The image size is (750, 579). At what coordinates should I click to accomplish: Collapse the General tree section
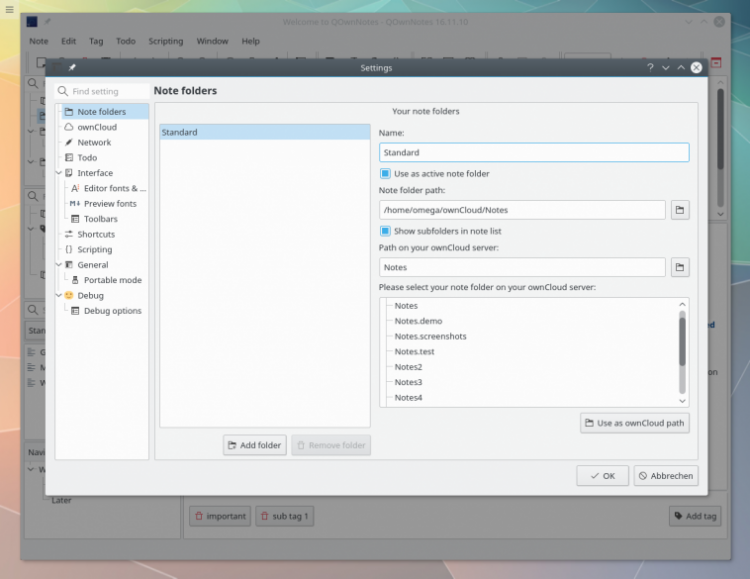click(x=58, y=265)
